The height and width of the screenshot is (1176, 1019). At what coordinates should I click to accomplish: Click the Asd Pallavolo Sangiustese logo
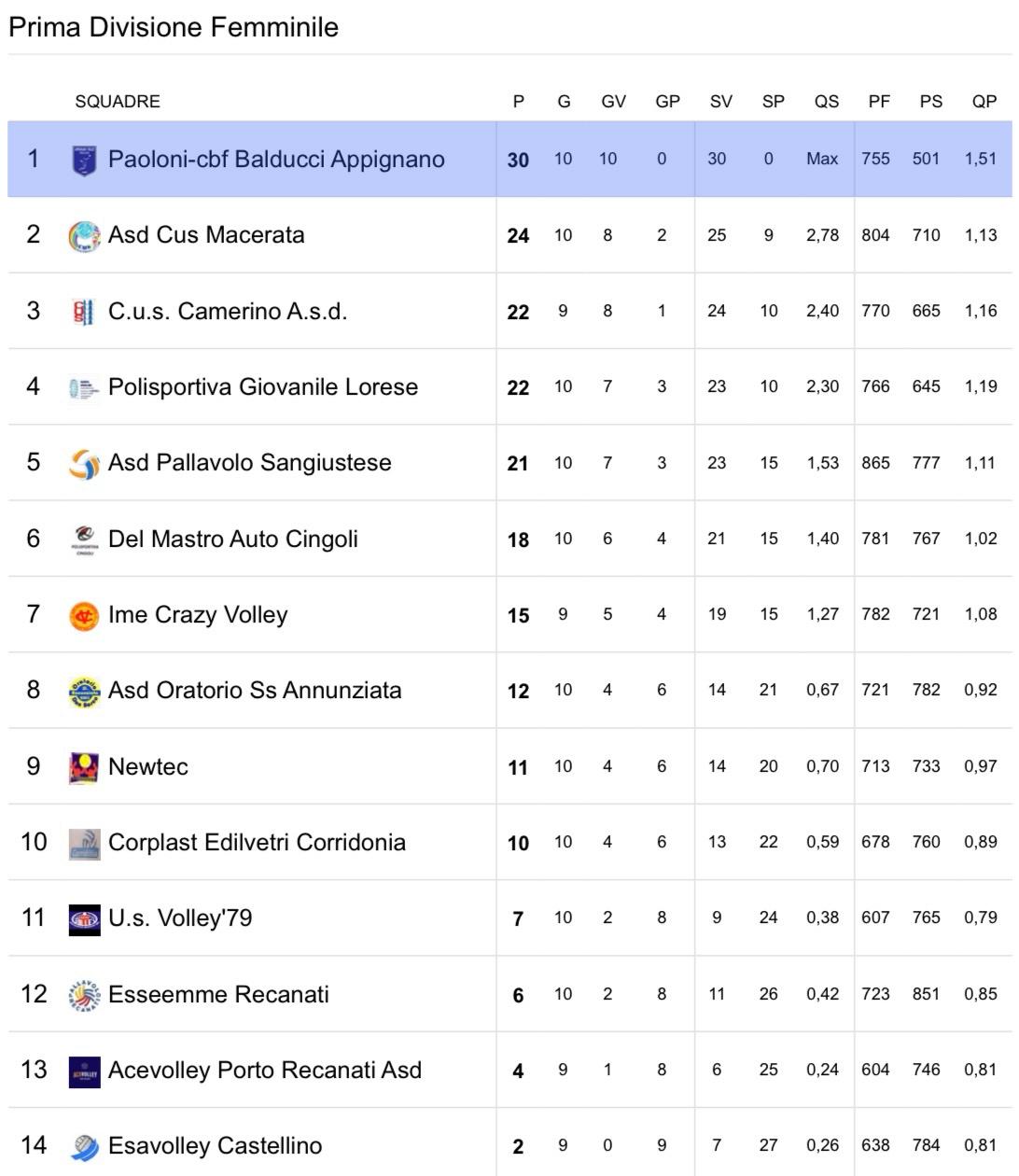pyautogui.click(x=84, y=464)
